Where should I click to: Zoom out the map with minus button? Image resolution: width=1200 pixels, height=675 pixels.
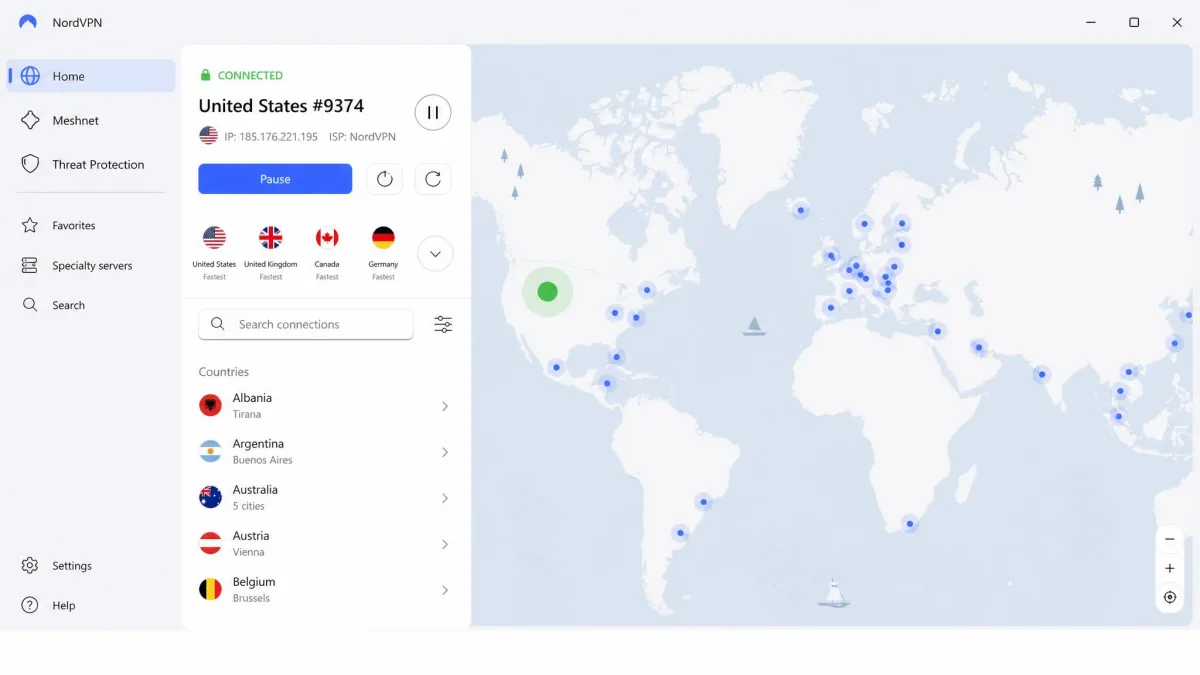[x=1170, y=539]
